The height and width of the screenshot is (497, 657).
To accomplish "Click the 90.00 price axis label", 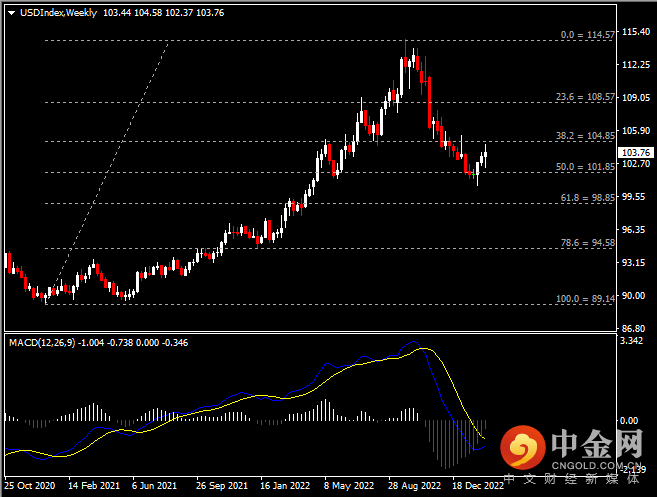I will (x=634, y=295).
